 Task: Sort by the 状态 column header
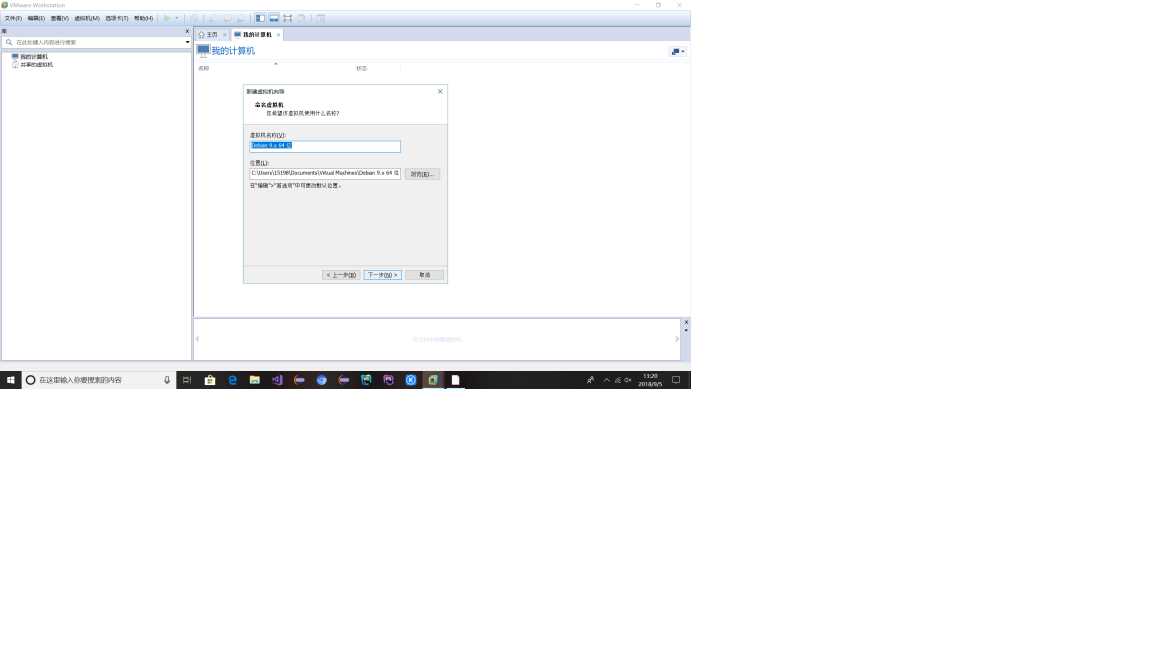[x=361, y=68]
